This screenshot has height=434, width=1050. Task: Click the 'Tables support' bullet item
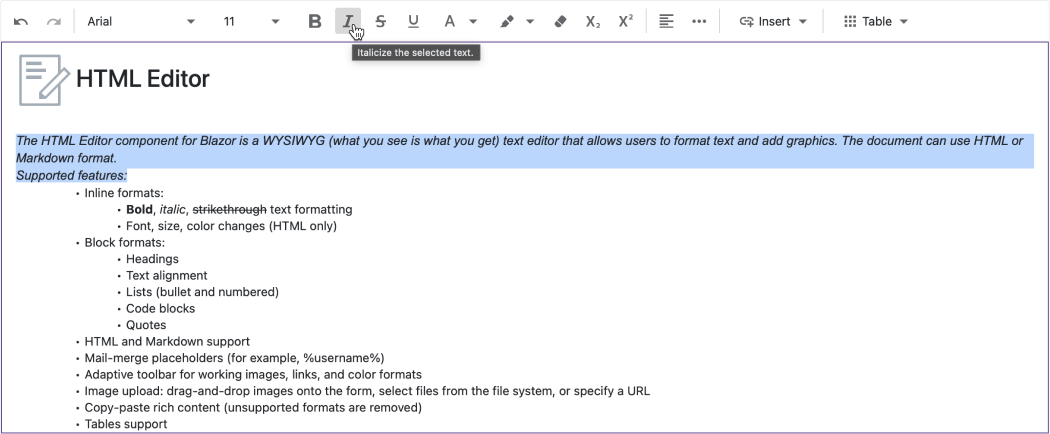(126, 424)
